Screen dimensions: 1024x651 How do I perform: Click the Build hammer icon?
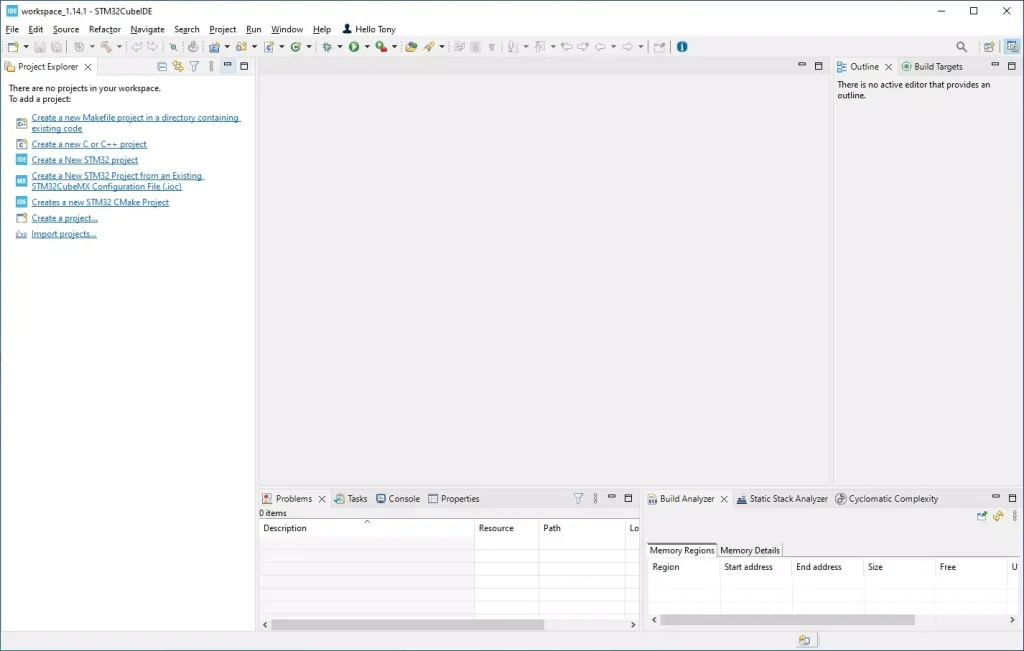104,47
